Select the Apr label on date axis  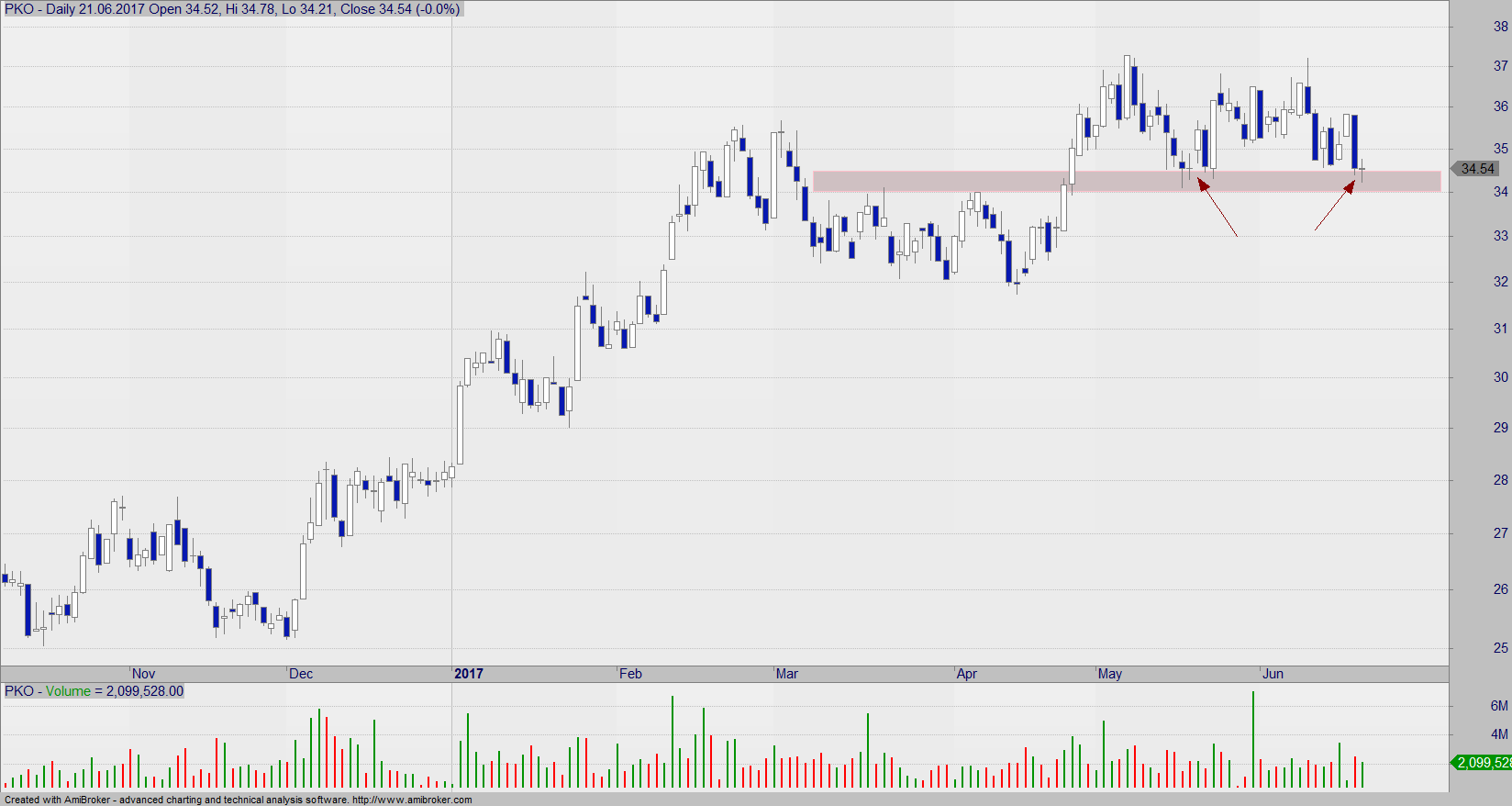tap(967, 674)
